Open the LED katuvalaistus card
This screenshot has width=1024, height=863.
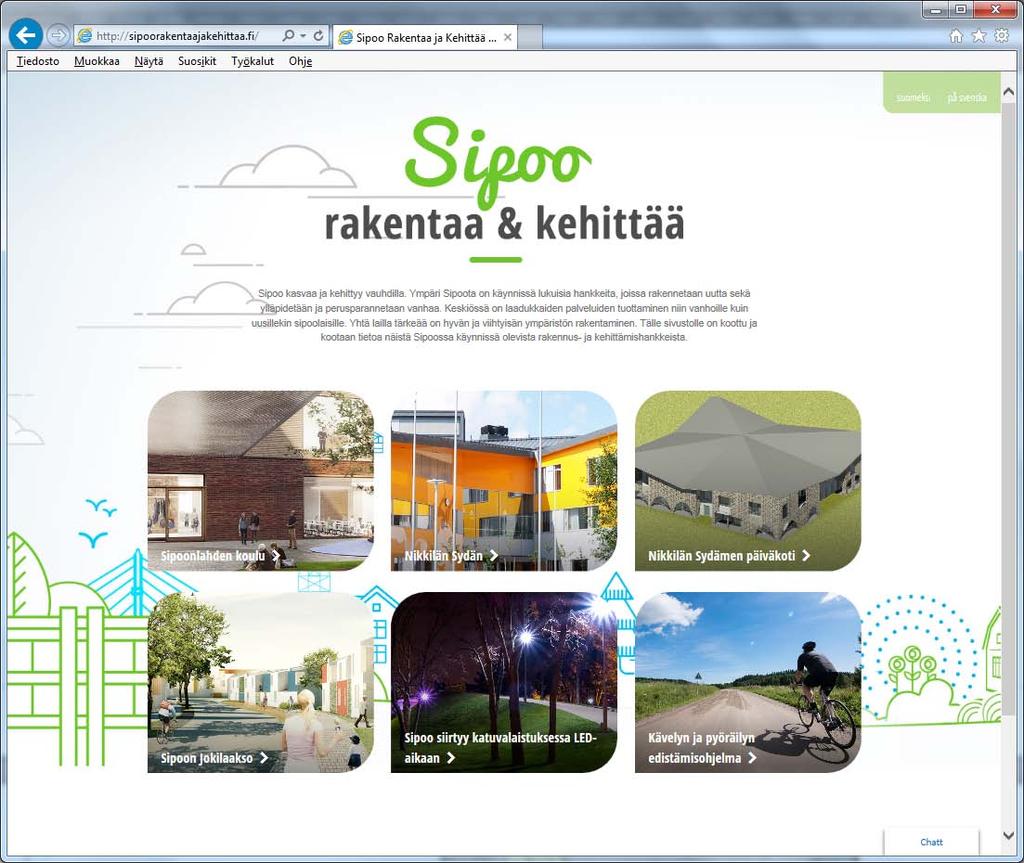504,683
